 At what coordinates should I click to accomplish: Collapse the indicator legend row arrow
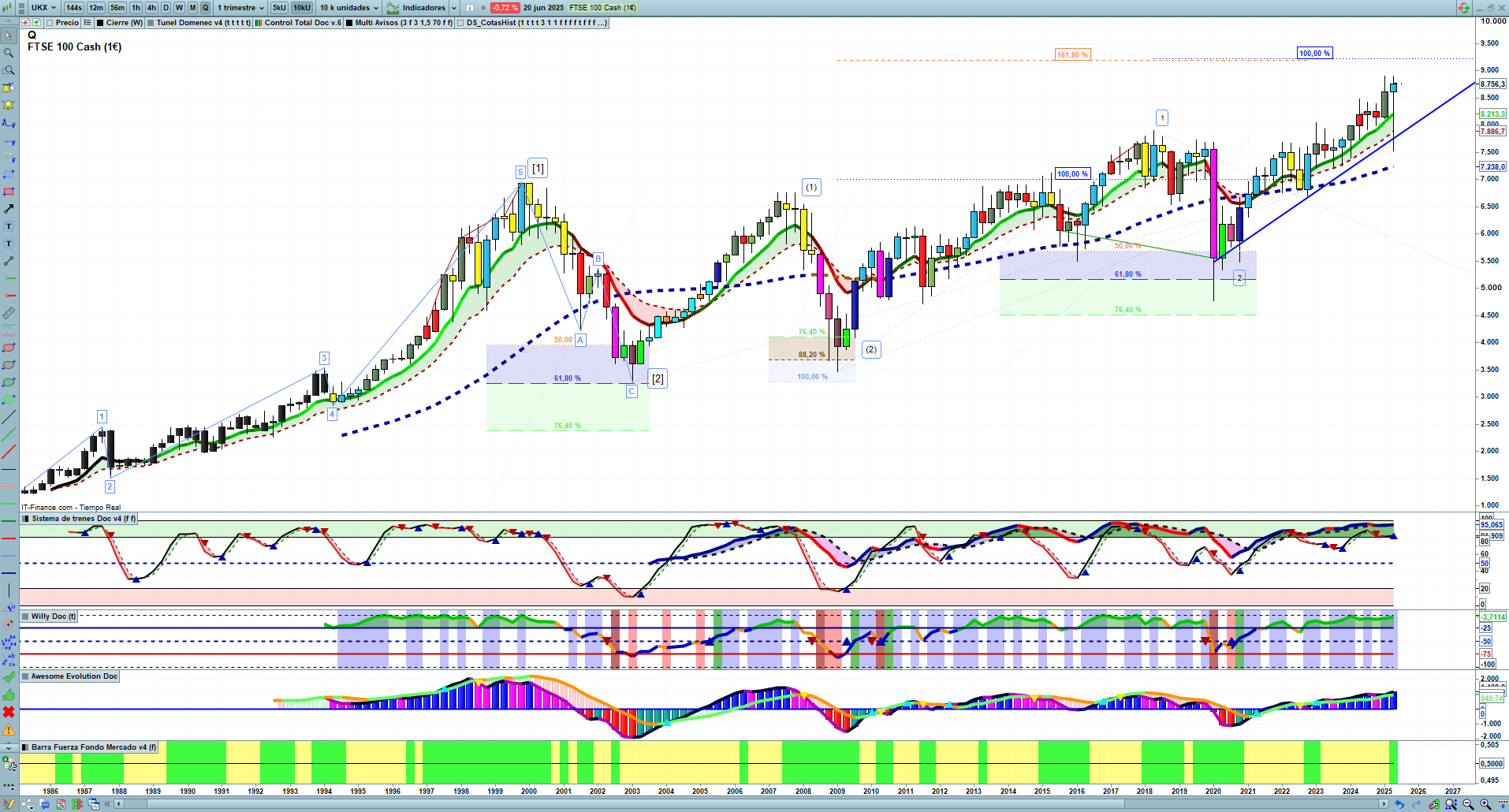9,23
